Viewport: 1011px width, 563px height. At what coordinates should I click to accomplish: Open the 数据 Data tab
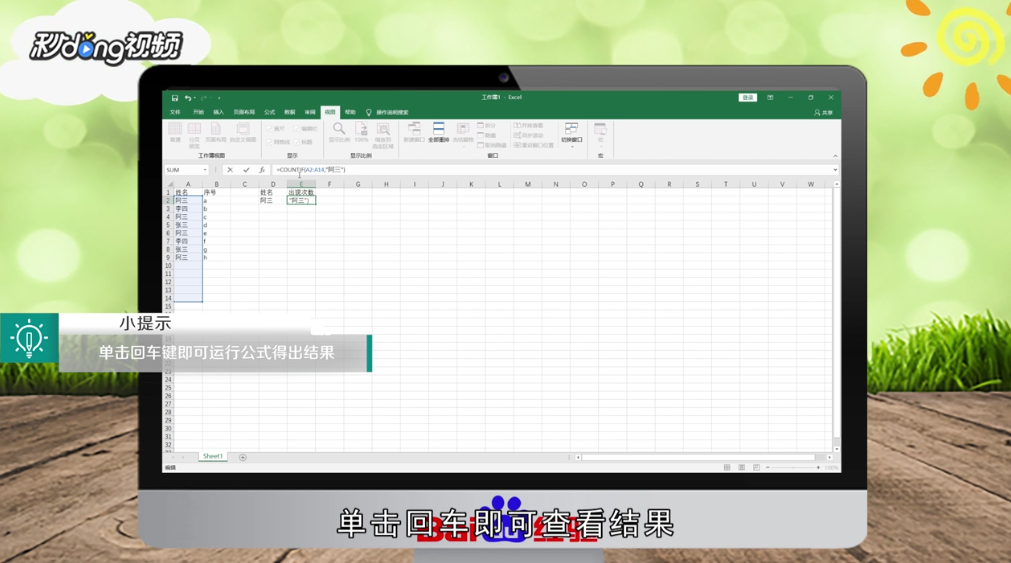click(290, 112)
